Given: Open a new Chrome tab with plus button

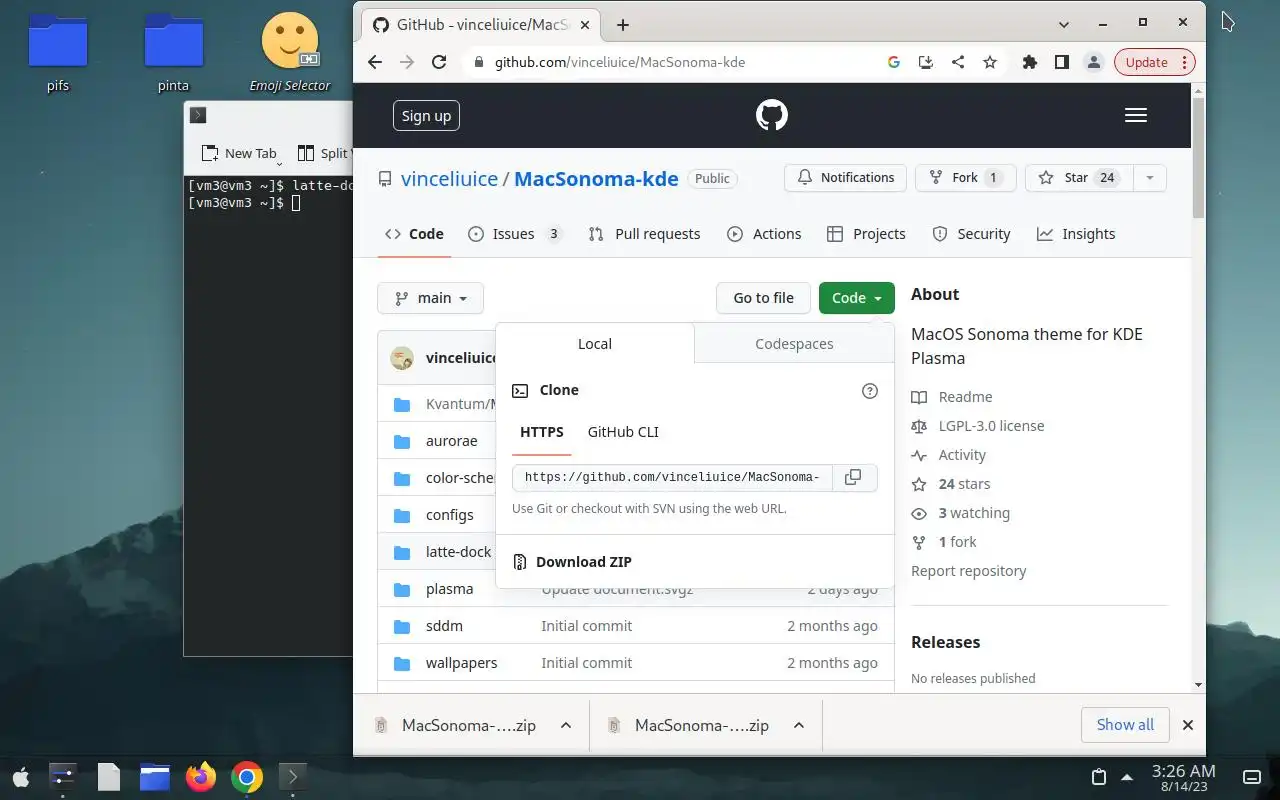Looking at the screenshot, I should coord(623,25).
